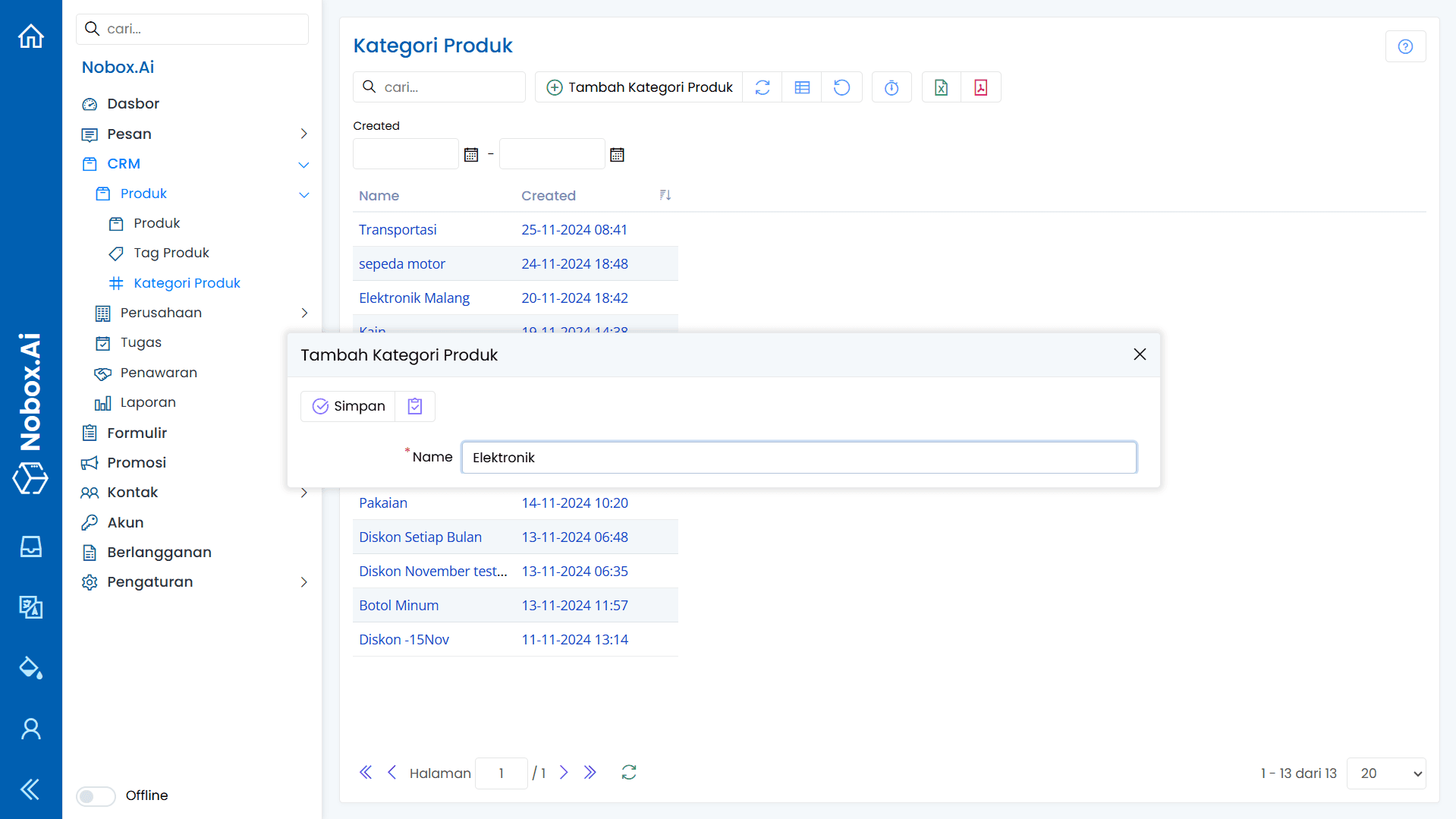
Task: Toggle the Offline switch
Action: pos(96,795)
